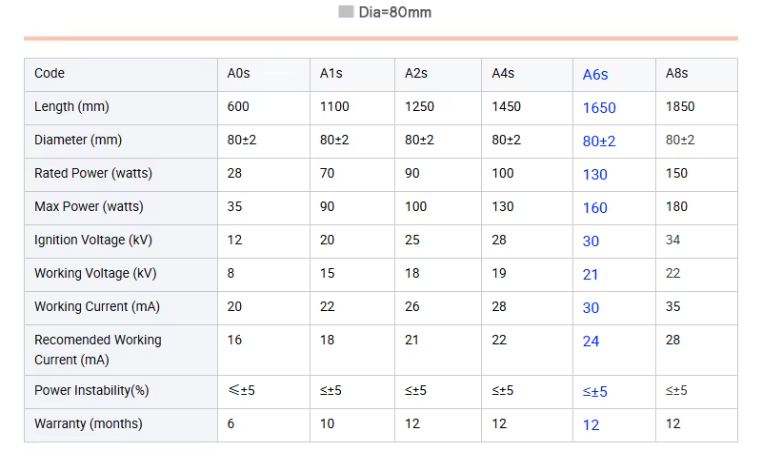Click the blue 21 working voltage value
The image size is (759, 457).
click(591, 274)
